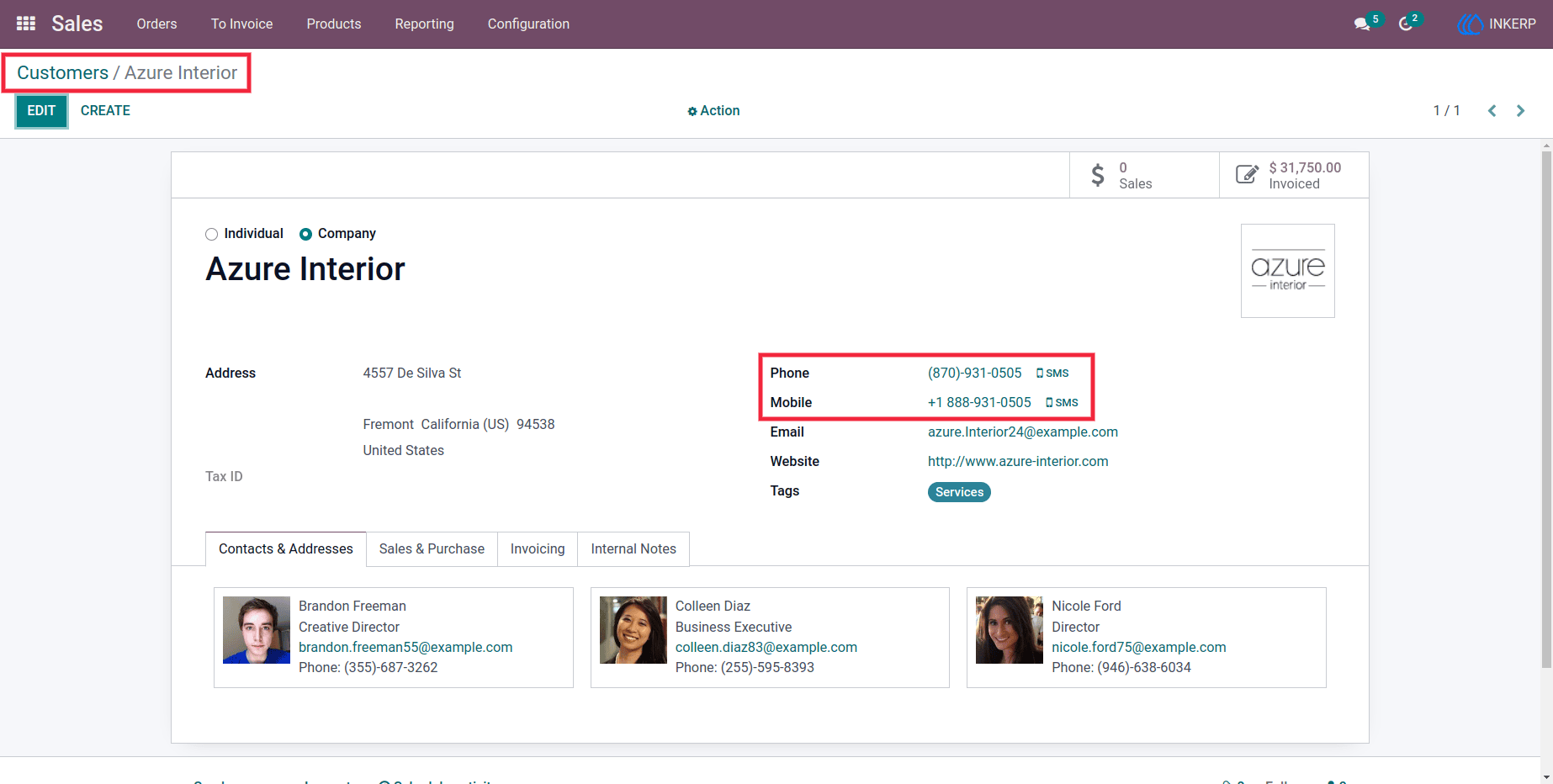The width and height of the screenshot is (1553, 784).
Task: Switch to the Invoicing tab
Action: click(538, 548)
